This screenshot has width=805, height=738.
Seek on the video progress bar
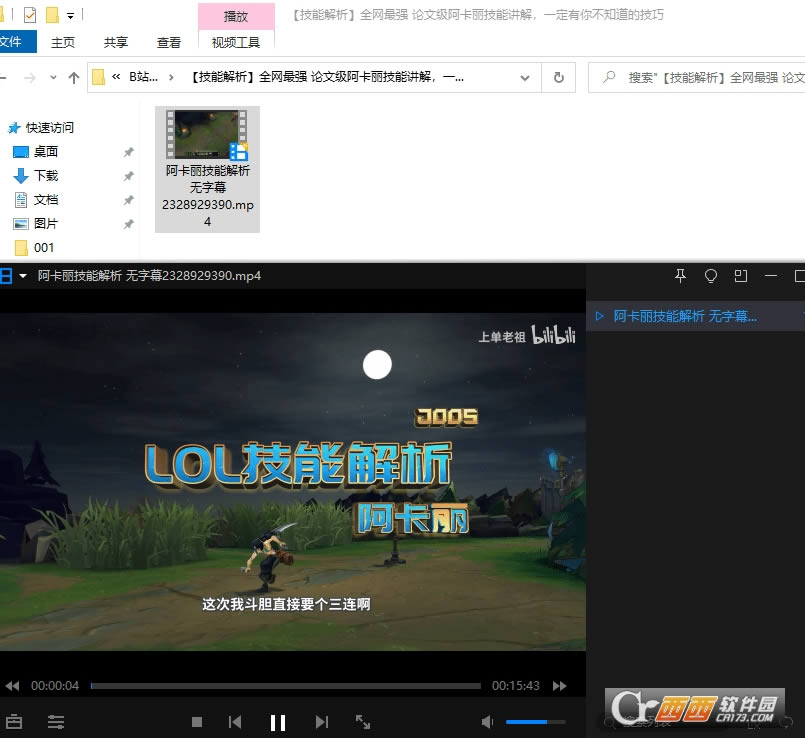[285, 686]
